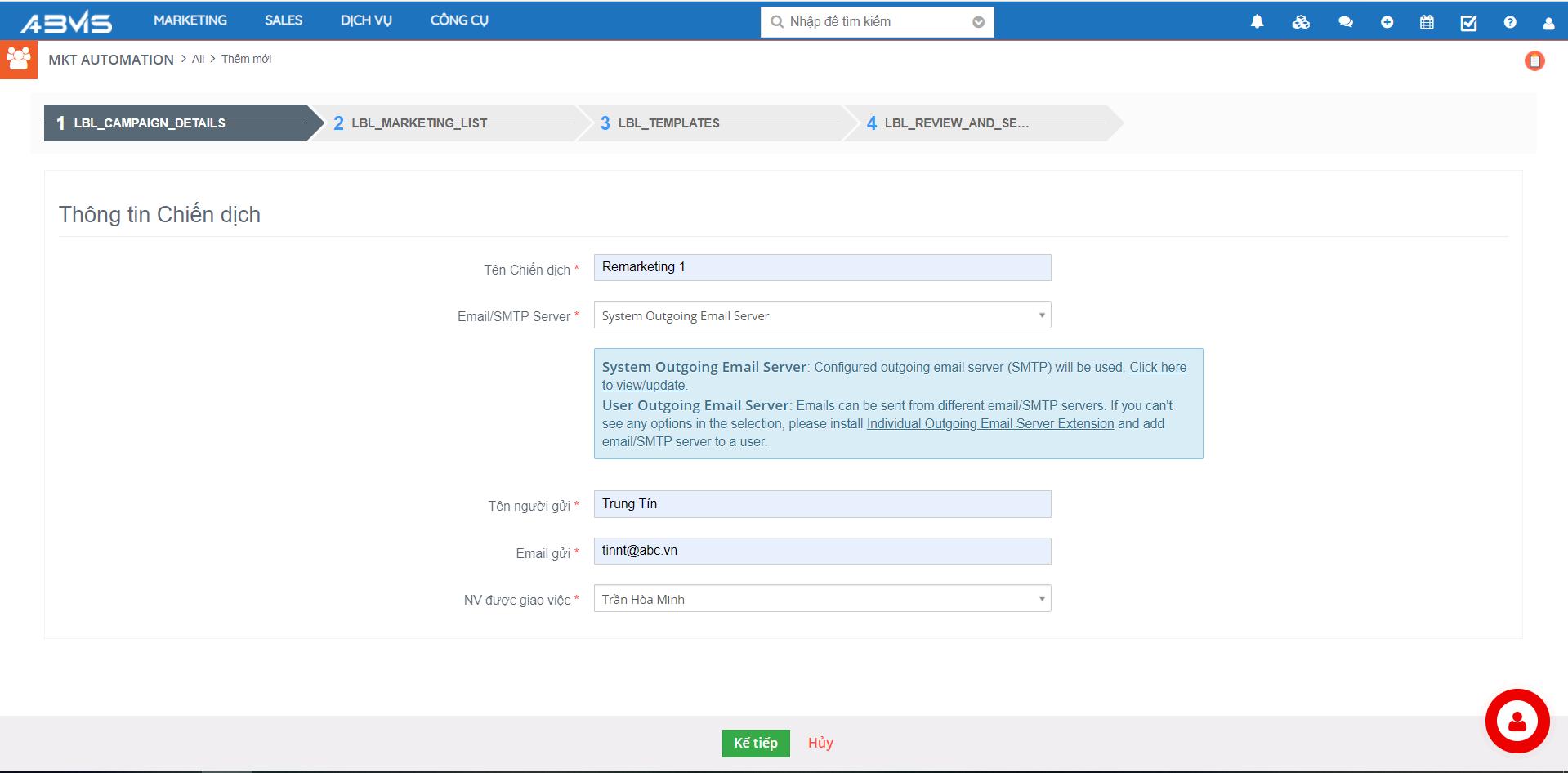This screenshot has width=1568, height=773.
Task: Go to step 2 LBL_MARKETING_LIST
Action: click(x=419, y=123)
